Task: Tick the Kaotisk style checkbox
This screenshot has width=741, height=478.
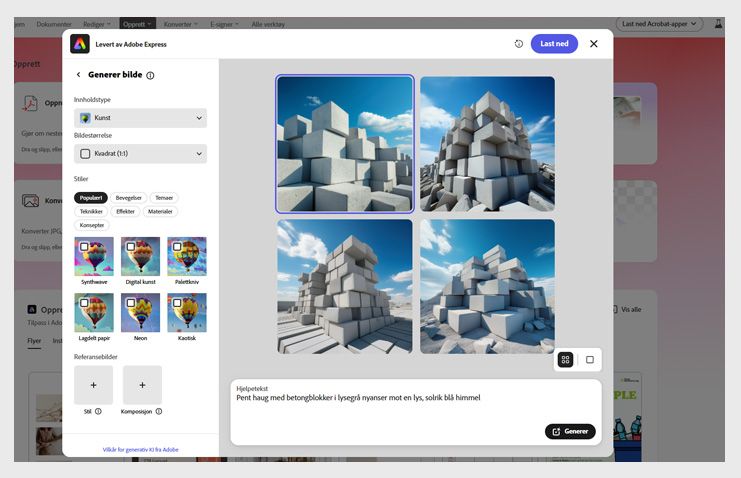Action: click(x=177, y=303)
